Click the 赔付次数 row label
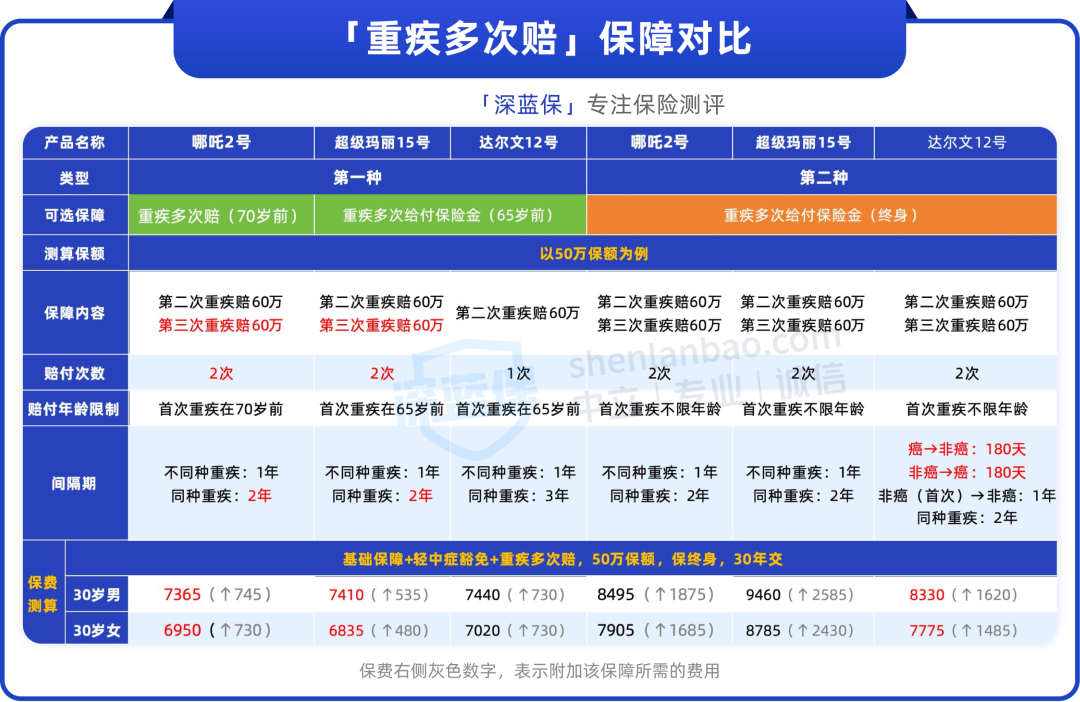This screenshot has width=1080, height=702. (76, 372)
